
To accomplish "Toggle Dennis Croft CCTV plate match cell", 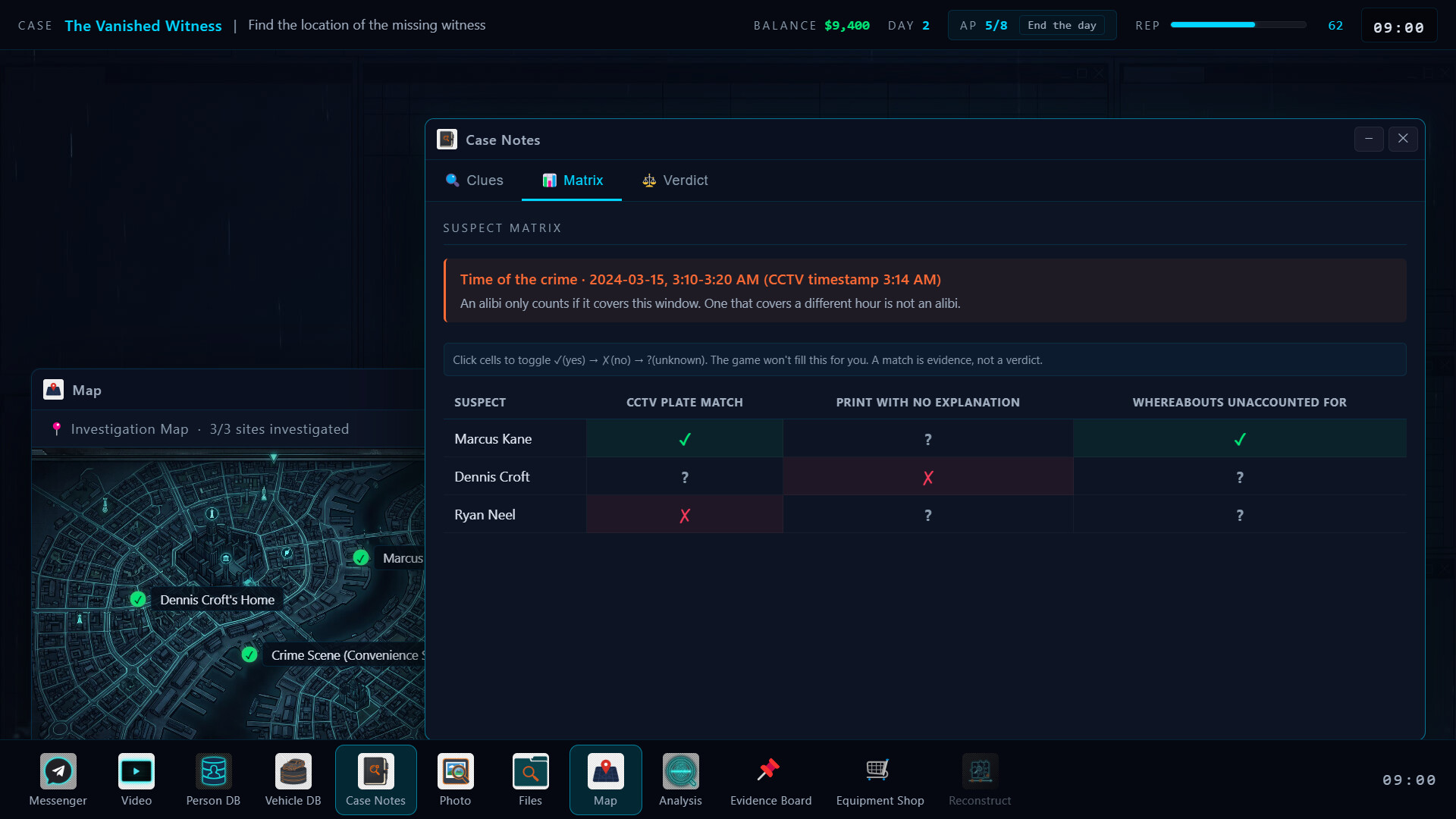I will (685, 477).
